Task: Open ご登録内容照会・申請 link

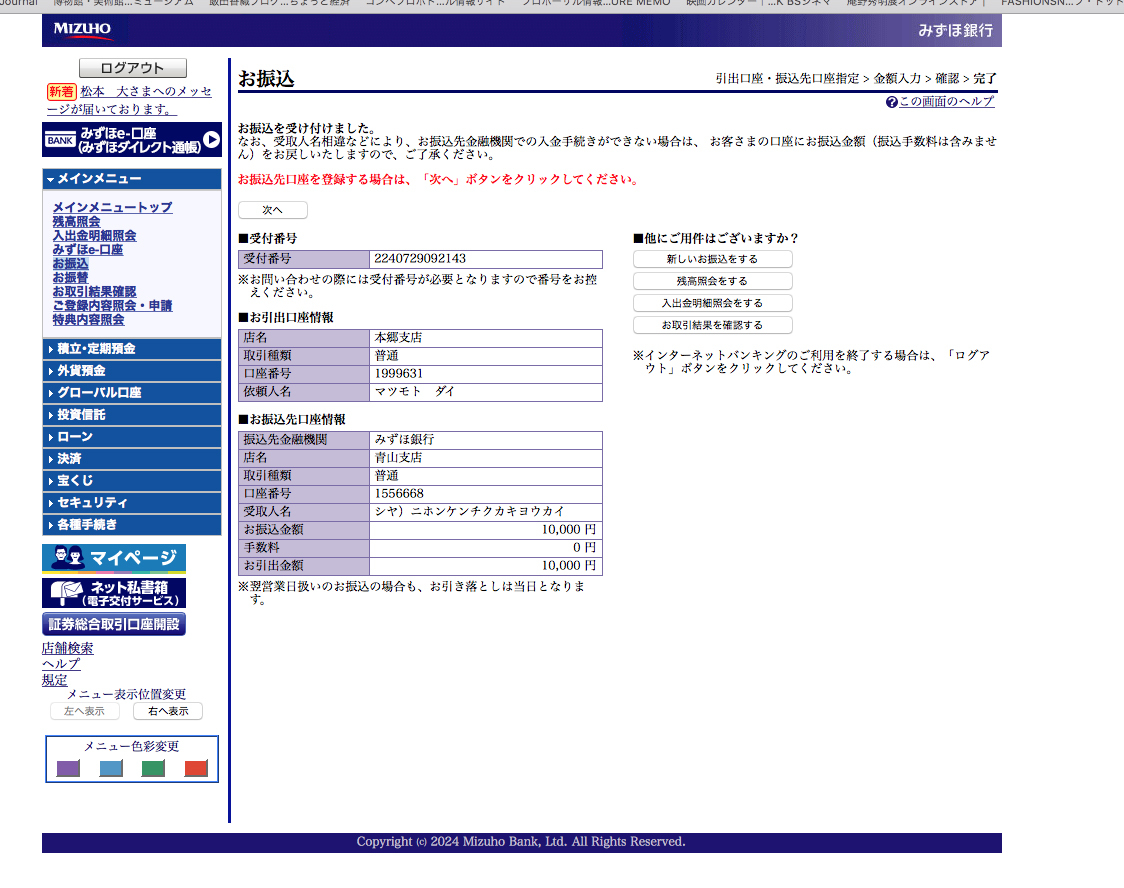Action: click(113, 305)
